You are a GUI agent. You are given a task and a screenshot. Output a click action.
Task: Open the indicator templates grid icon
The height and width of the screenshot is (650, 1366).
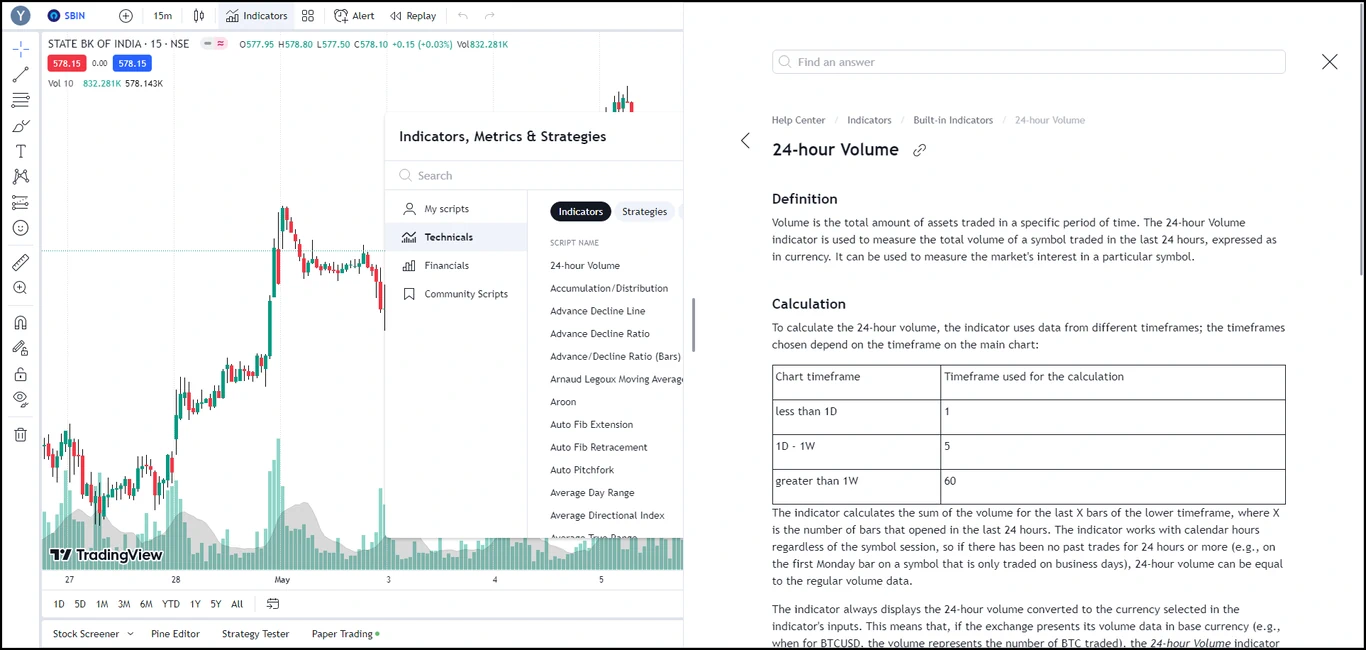point(308,16)
